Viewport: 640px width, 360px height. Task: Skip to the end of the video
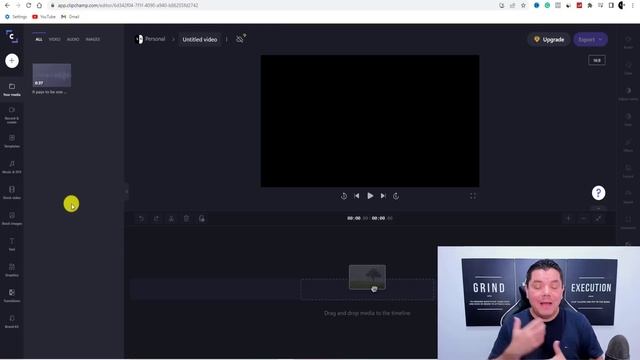383,196
